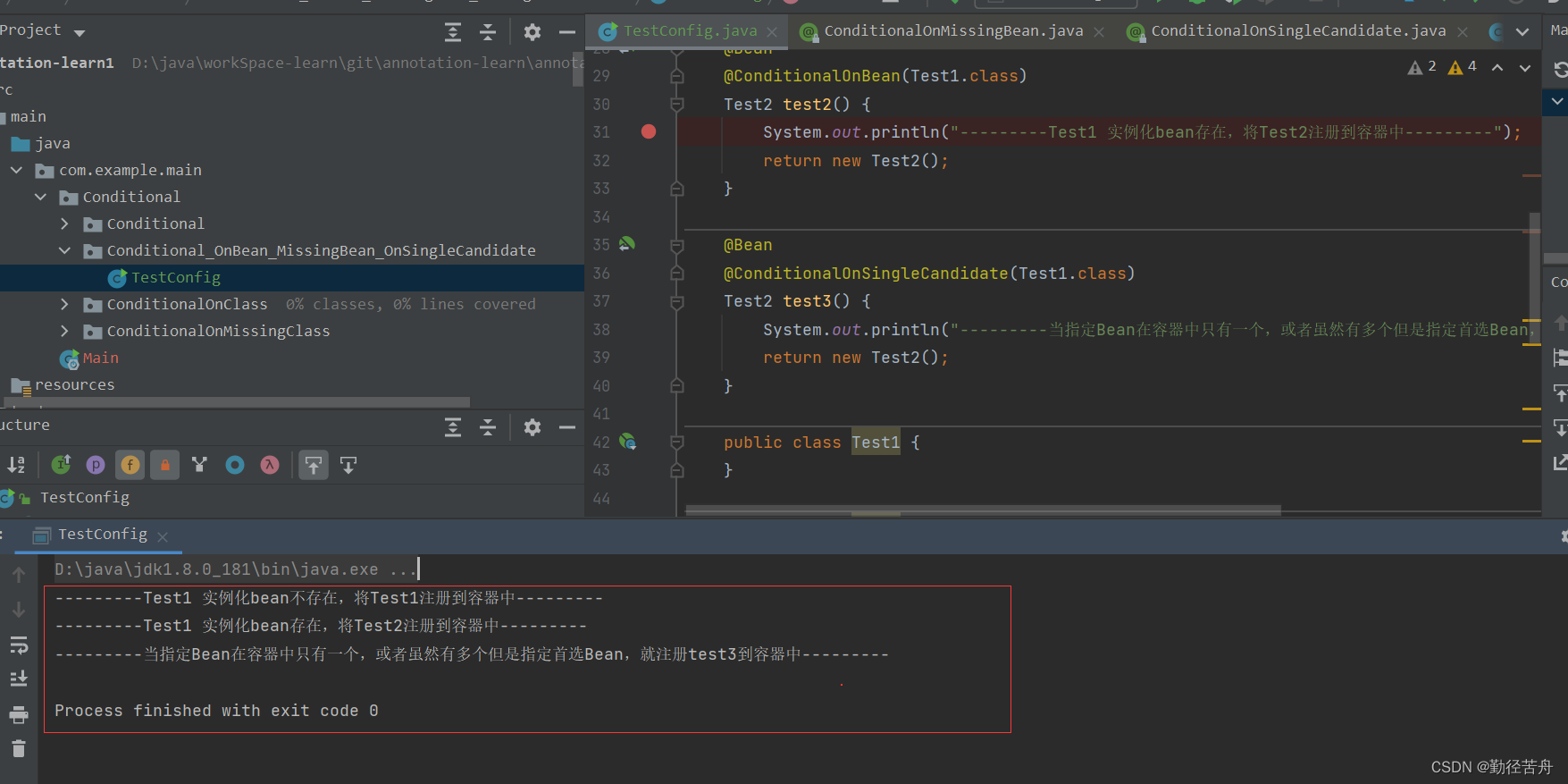This screenshot has height=784, width=1568.
Task: Click the java.exe command line in console
Action: coord(235,569)
